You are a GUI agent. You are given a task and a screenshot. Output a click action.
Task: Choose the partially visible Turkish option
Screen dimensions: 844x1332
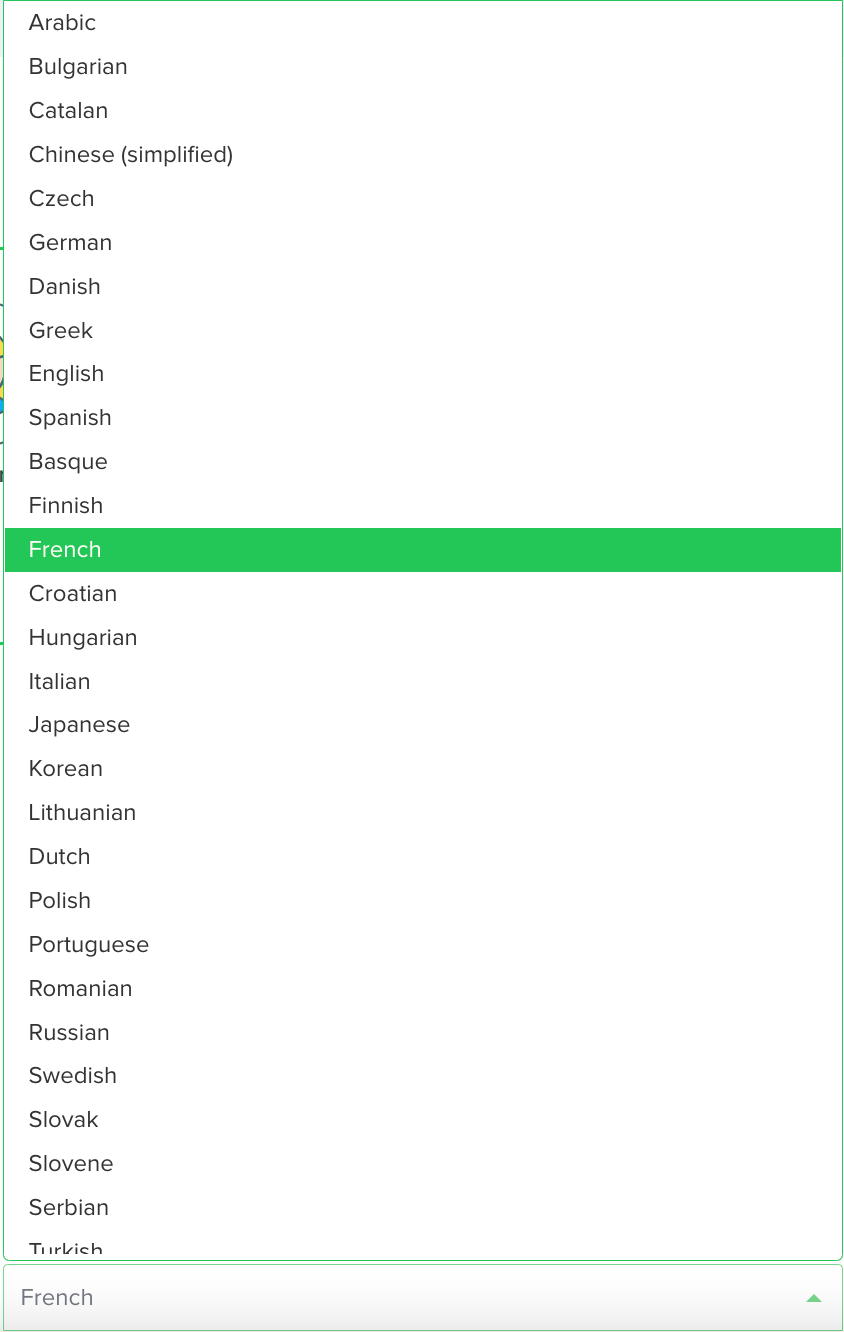[x=422, y=1245]
